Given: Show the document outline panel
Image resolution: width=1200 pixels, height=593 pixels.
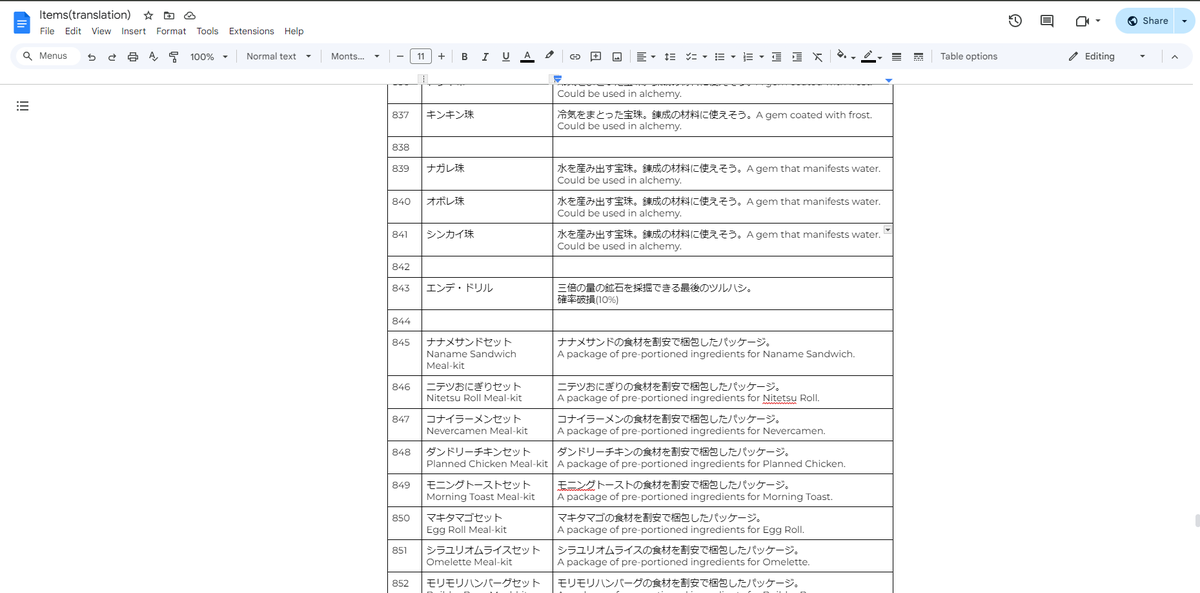Looking at the screenshot, I should click(x=22, y=106).
